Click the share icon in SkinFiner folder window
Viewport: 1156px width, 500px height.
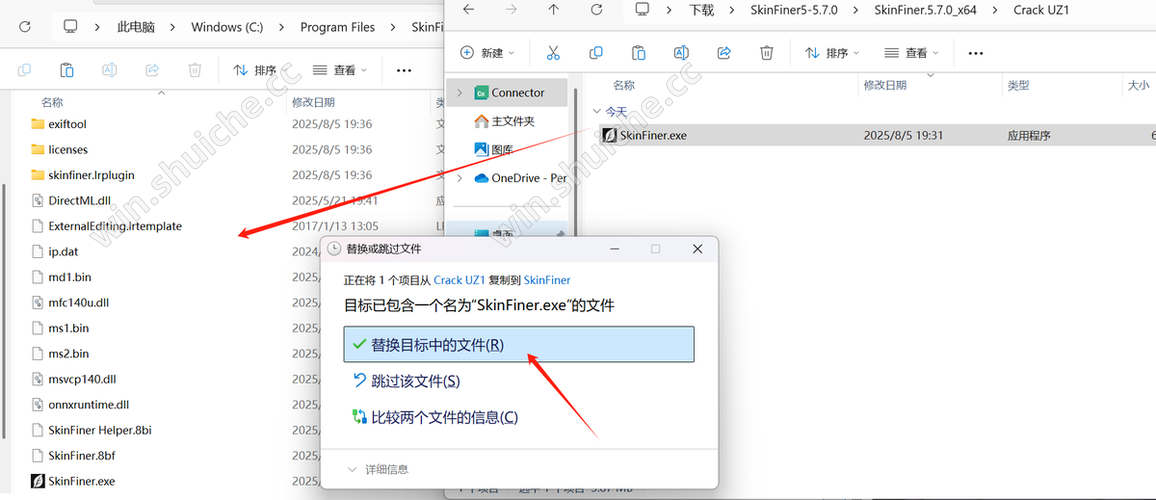pyautogui.click(x=152, y=70)
